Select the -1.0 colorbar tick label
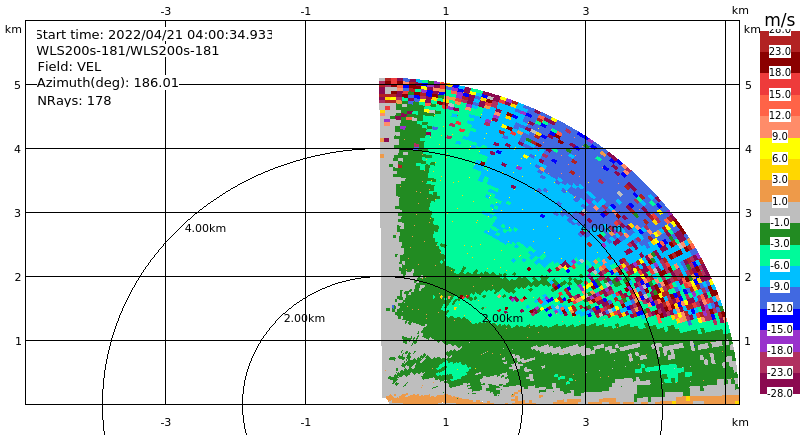The image size is (800, 435). [x=780, y=222]
